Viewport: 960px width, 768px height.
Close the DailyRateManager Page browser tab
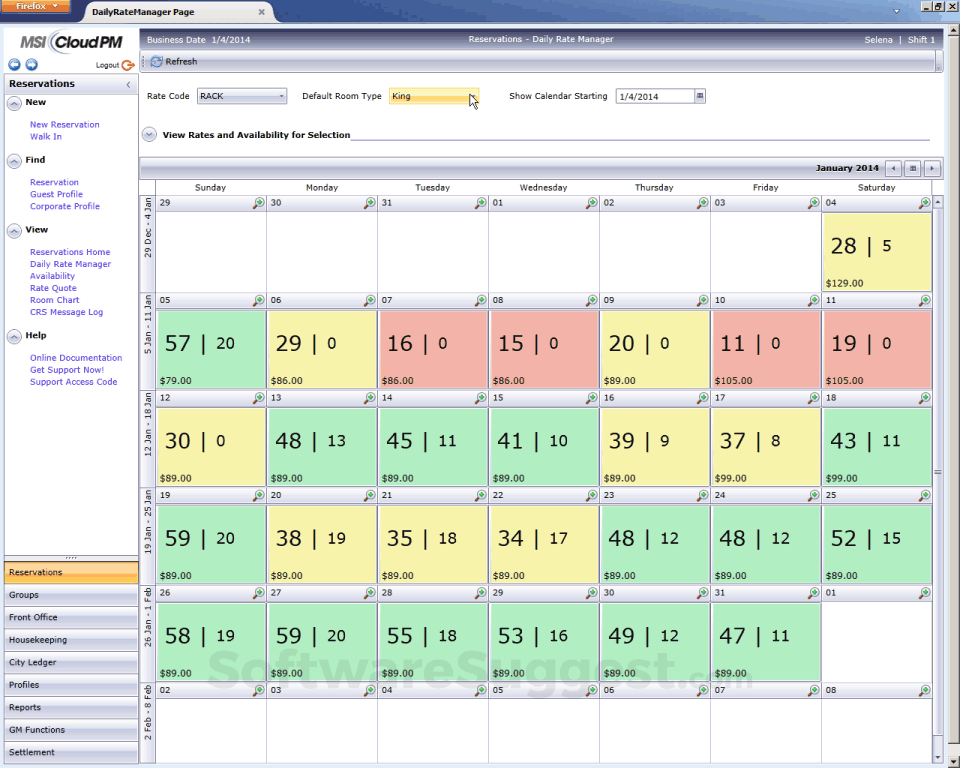[261, 12]
